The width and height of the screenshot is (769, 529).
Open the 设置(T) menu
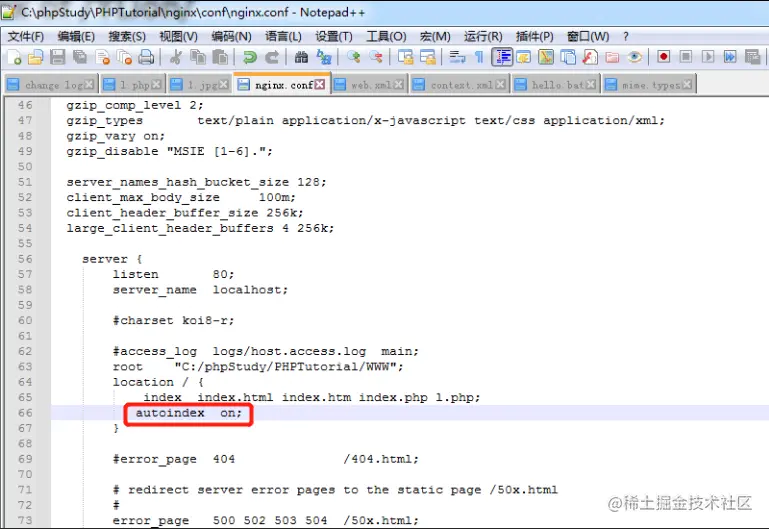point(334,36)
